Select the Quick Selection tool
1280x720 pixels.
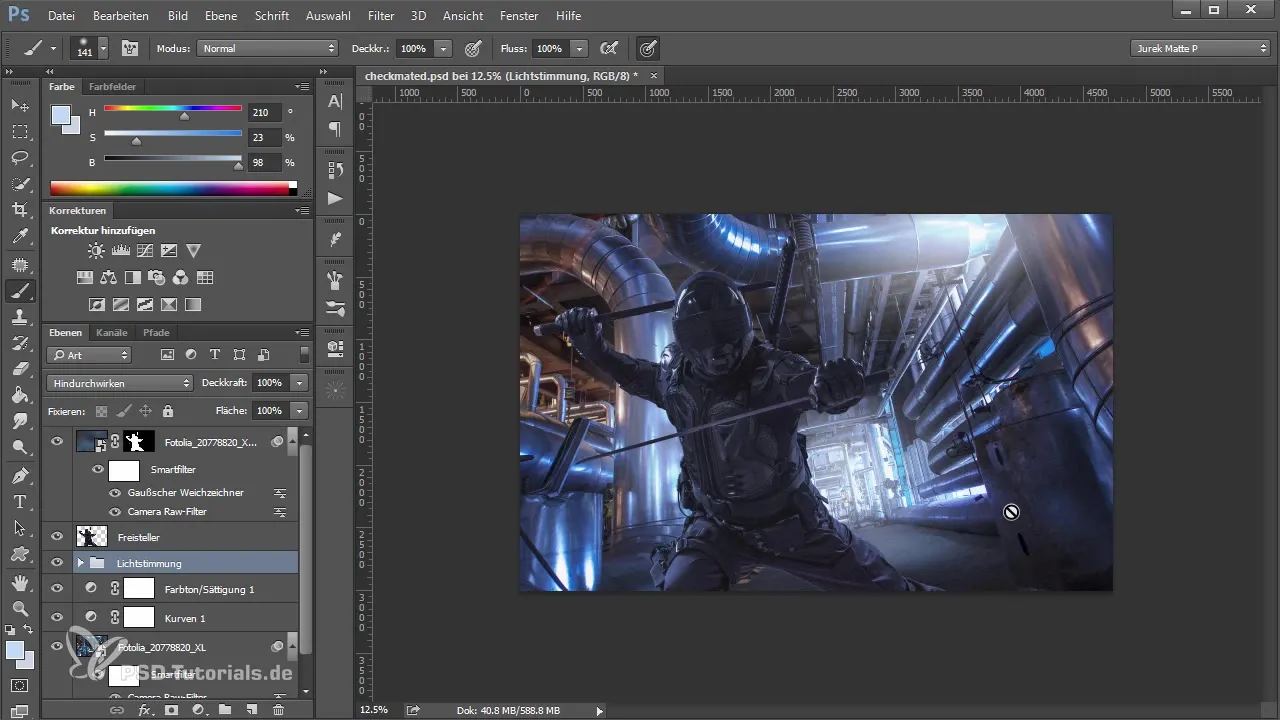point(19,184)
